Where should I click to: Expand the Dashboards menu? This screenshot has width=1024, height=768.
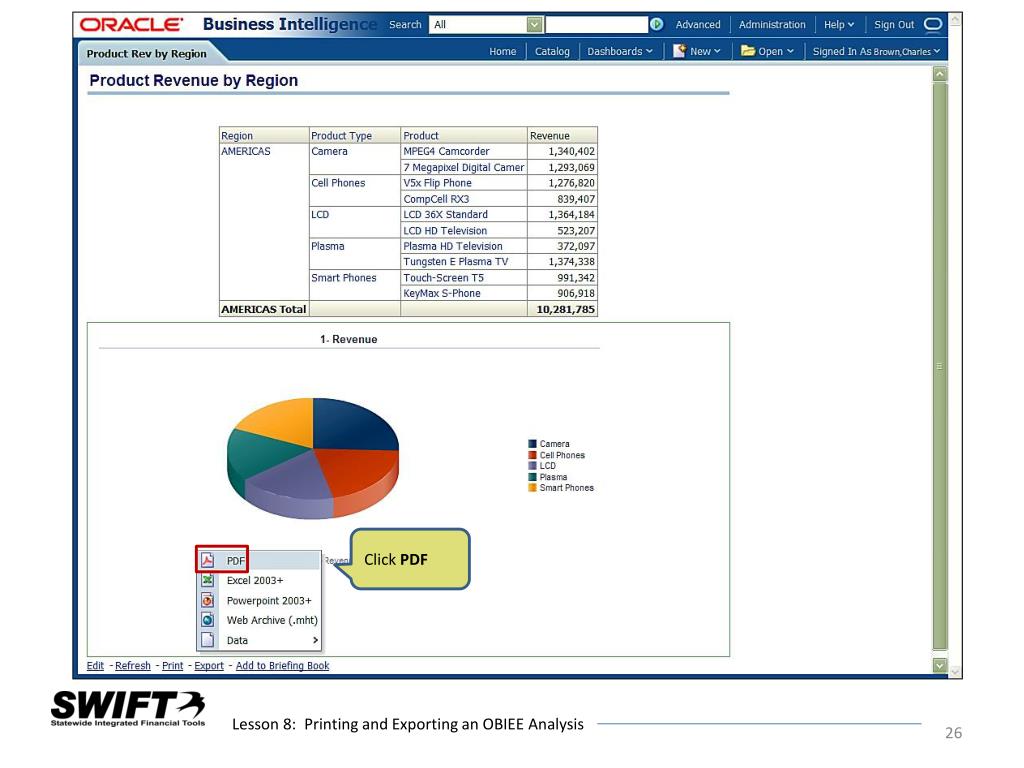coord(619,51)
